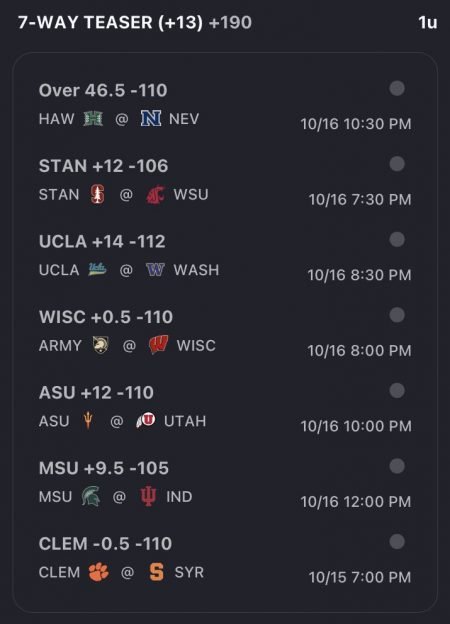
Task: Click the Wisconsin W logo icon
Action: coord(158,345)
